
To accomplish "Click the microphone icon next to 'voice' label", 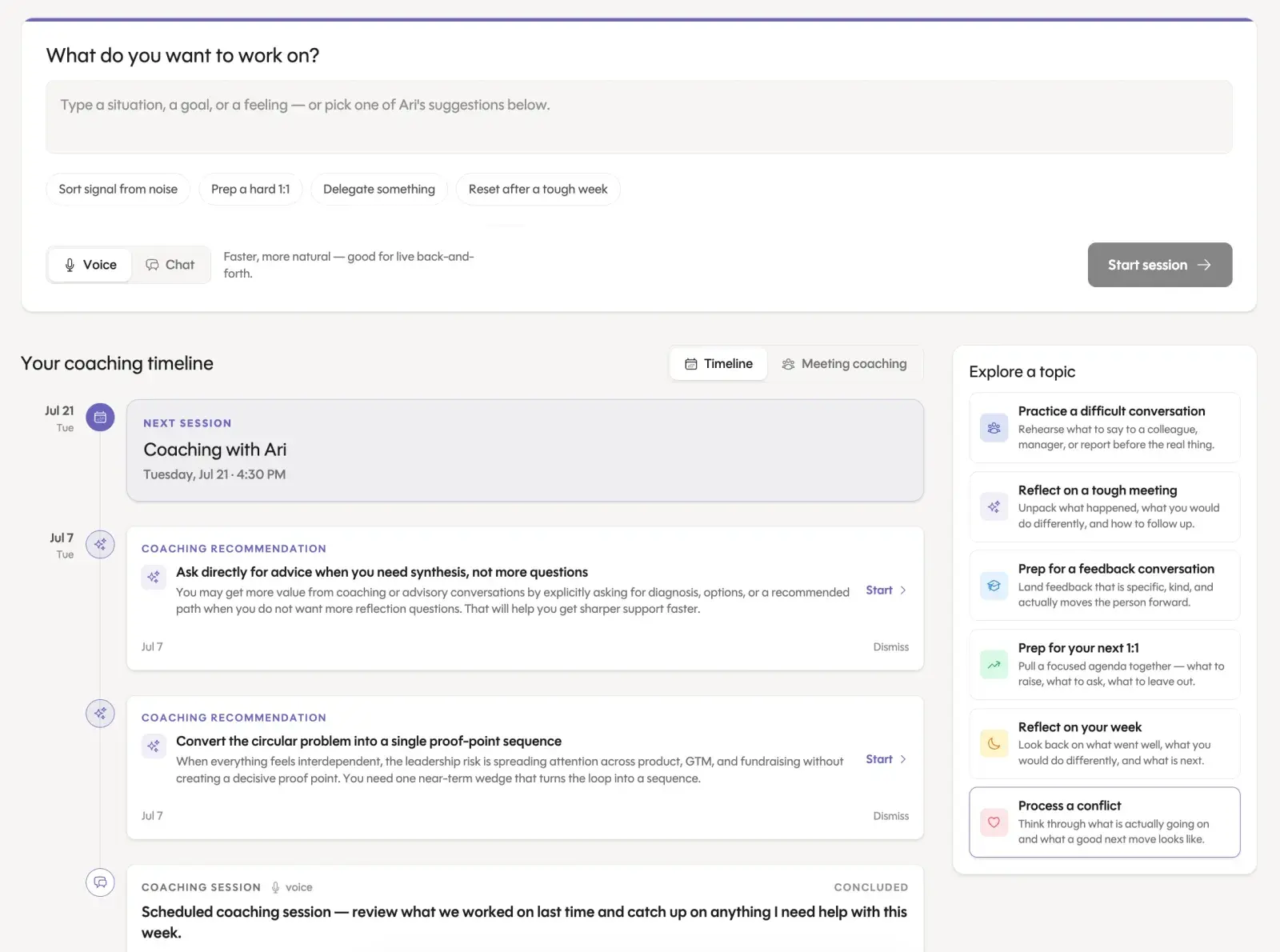I will pyautogui.click(x=275, y=887).
